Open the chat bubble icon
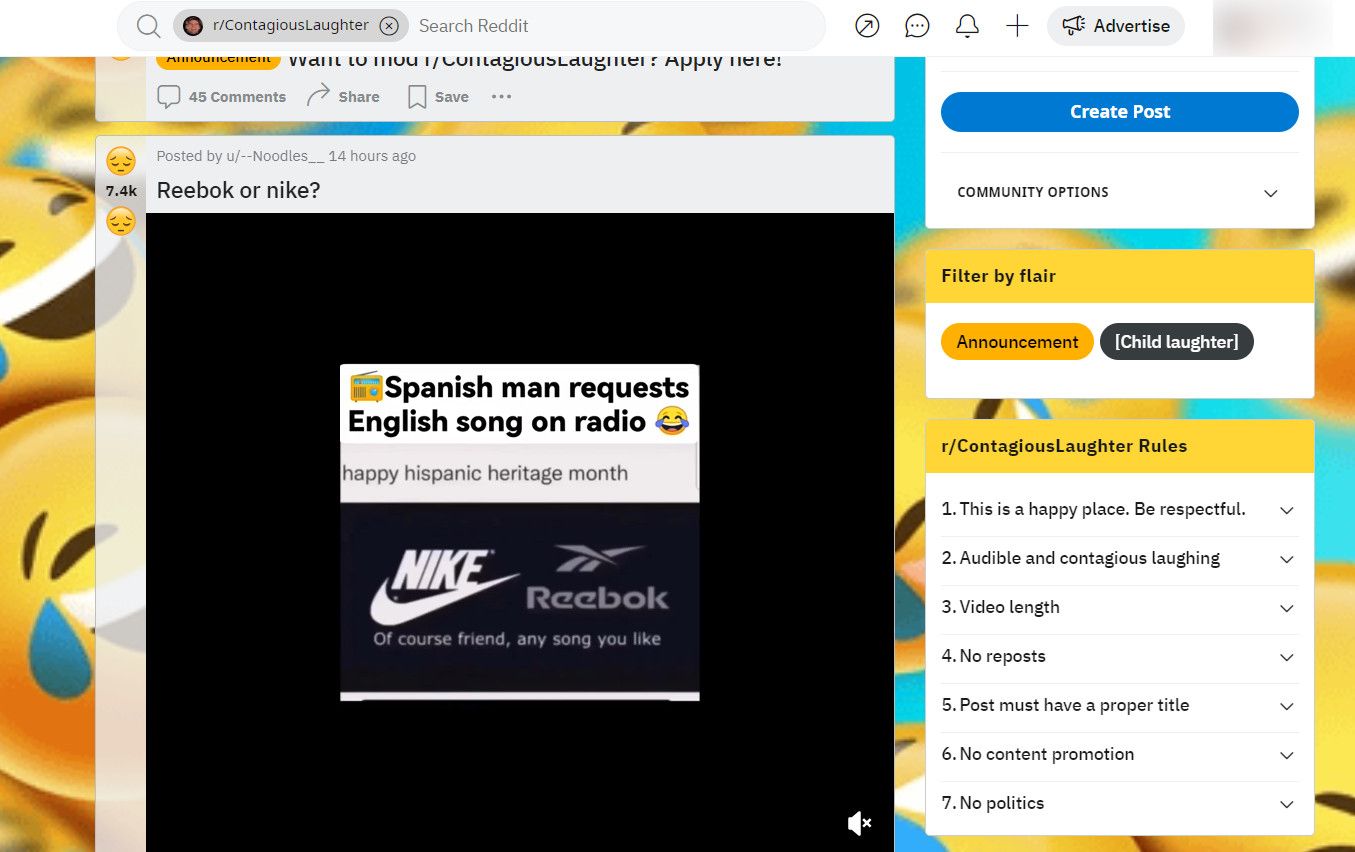This screenshot has width=1355, height=852. click(x=917, y=26)
